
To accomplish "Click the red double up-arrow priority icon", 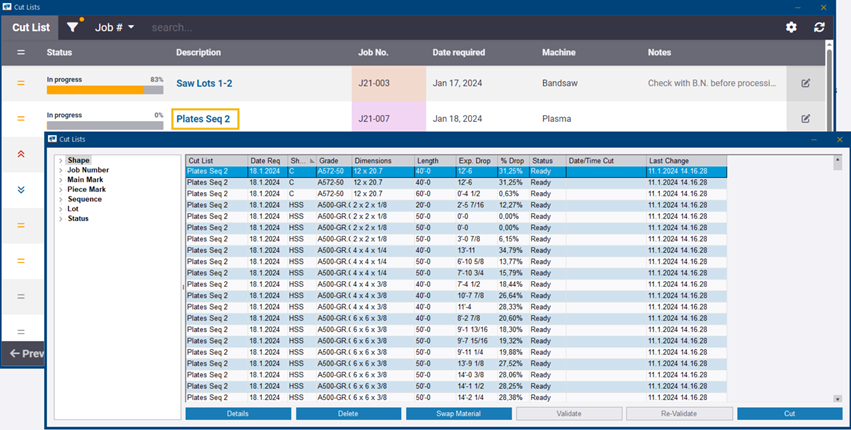I will 21,153.
